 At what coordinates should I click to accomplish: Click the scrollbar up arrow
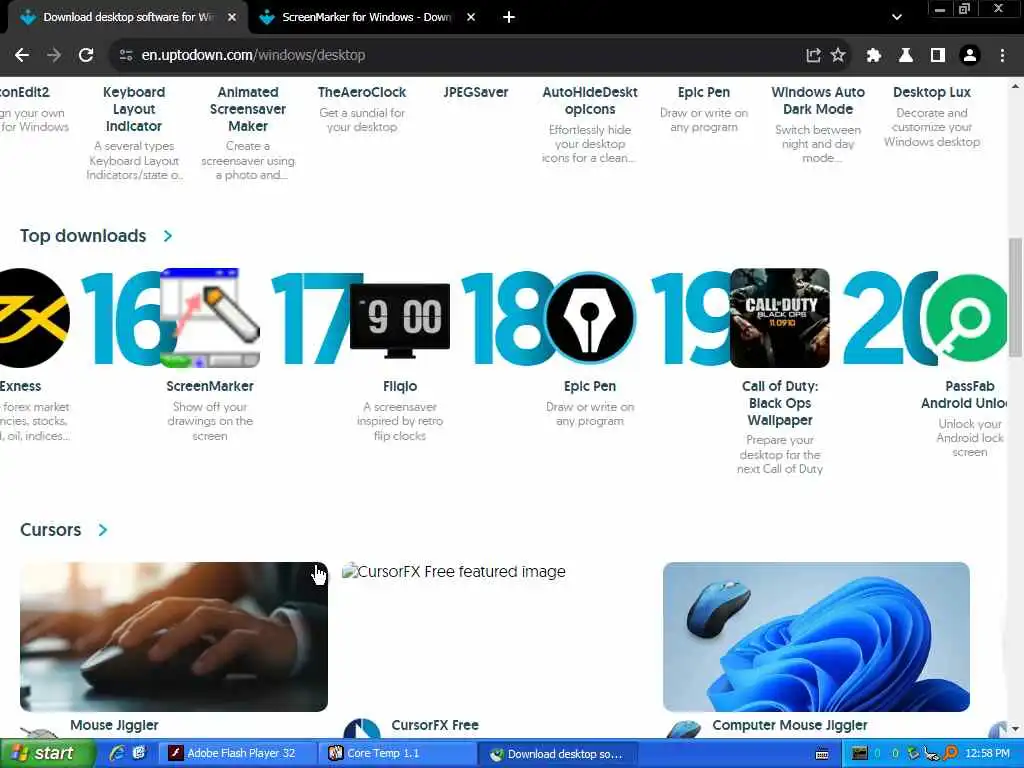[1015, 86]
